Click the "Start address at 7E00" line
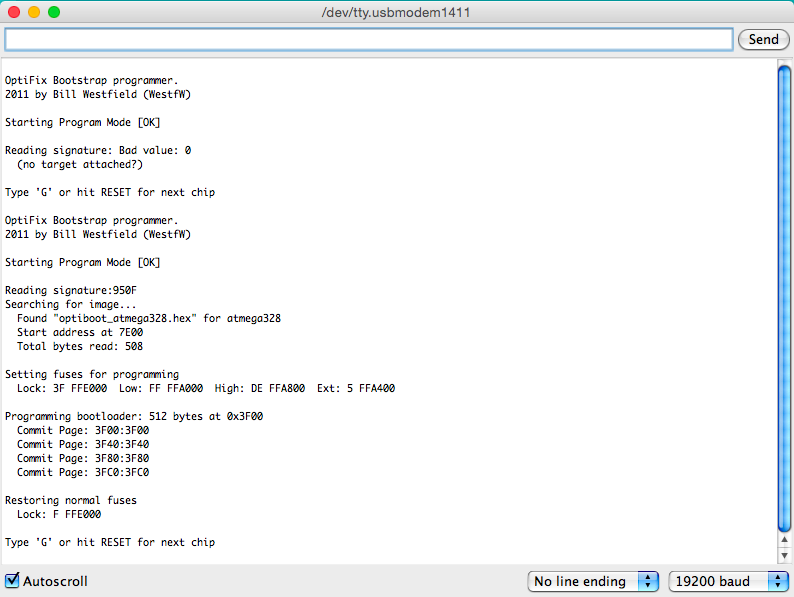Image resolution: width=794 pixels, height=597 pixels. pos(80,333)
